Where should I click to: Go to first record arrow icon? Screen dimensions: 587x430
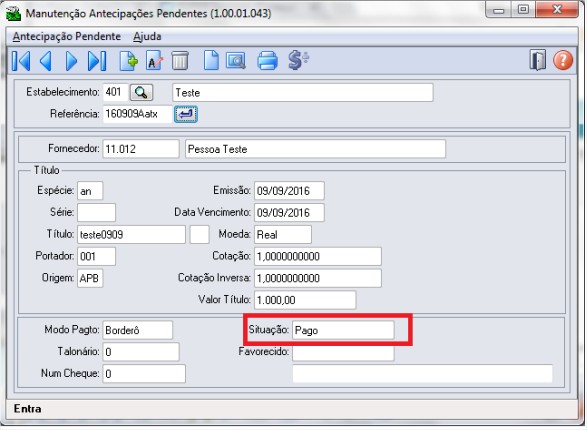(x=21, y=61)
